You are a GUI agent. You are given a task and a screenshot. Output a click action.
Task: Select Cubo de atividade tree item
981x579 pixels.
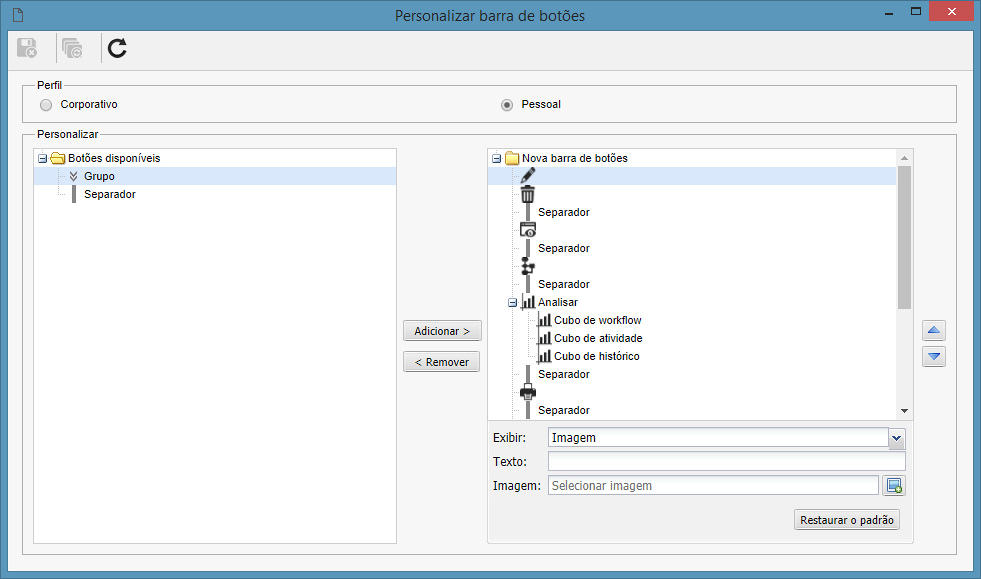pyautogui.click(x=598, y=338)
